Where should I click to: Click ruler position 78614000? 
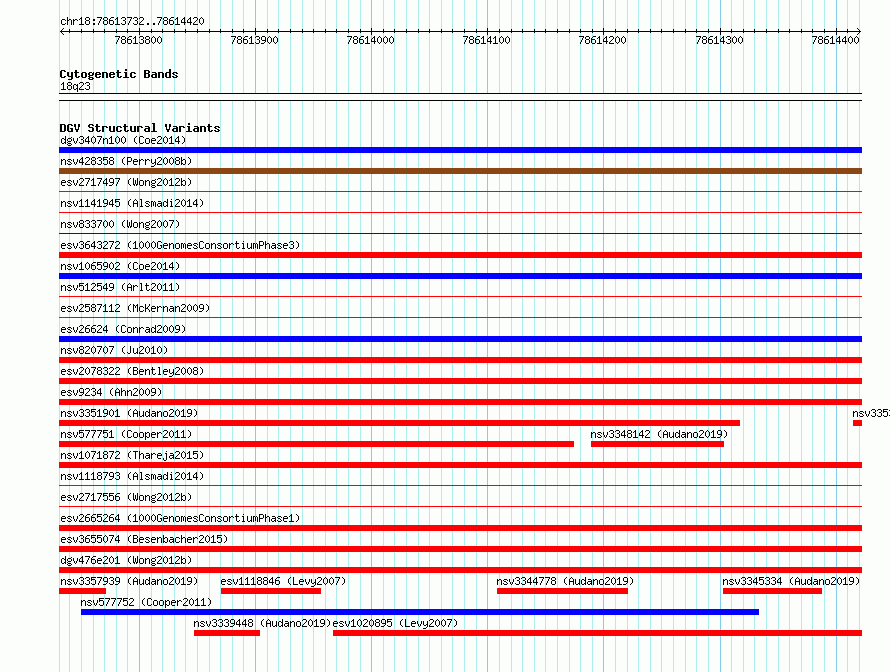point(370,40)
